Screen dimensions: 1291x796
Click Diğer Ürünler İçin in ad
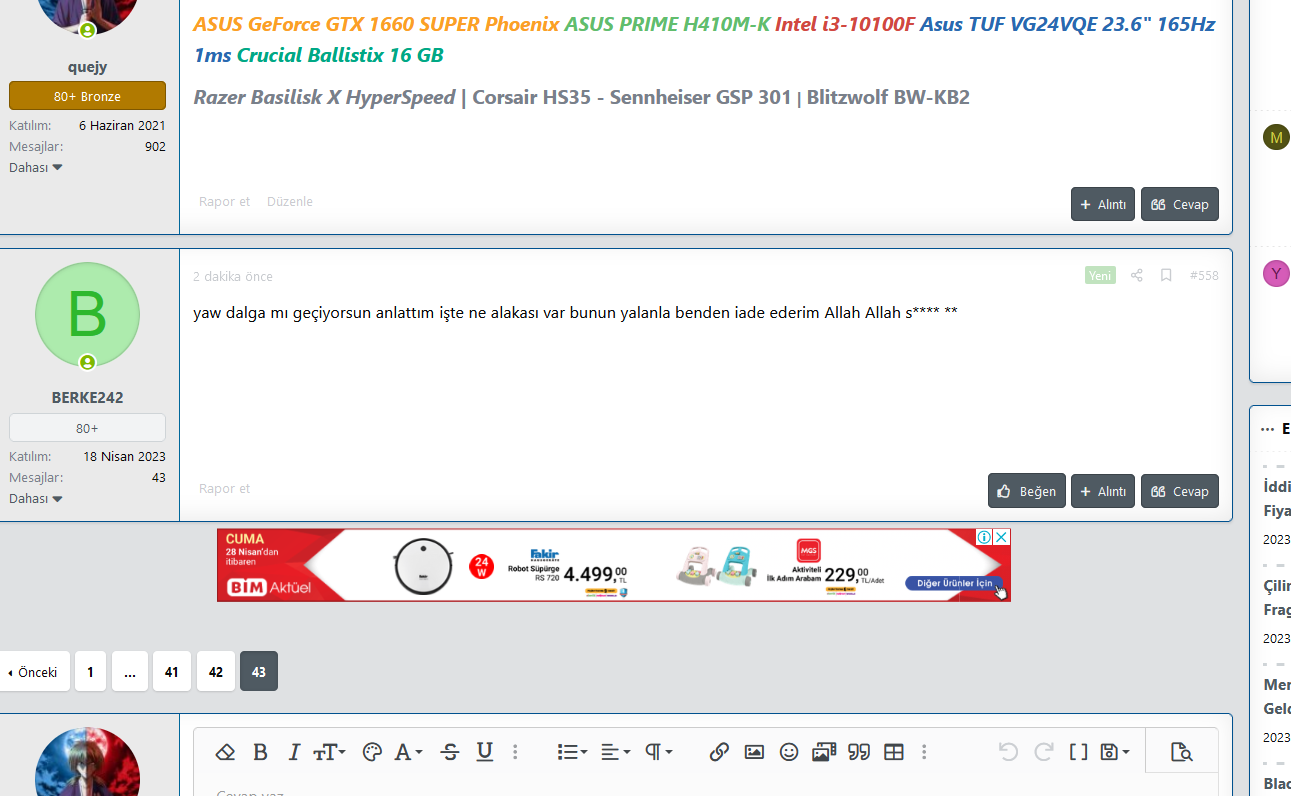pyautogui.click(x=955, y=583)
